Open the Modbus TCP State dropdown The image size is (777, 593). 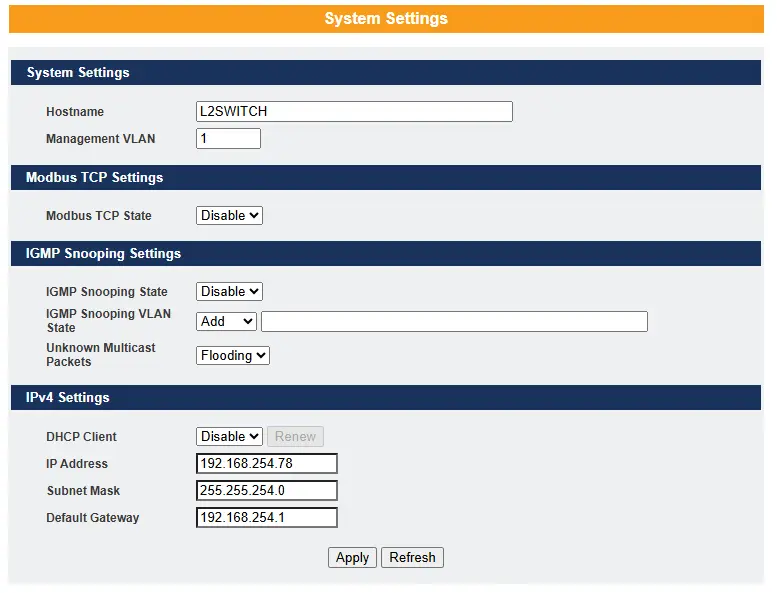point(229,216)
